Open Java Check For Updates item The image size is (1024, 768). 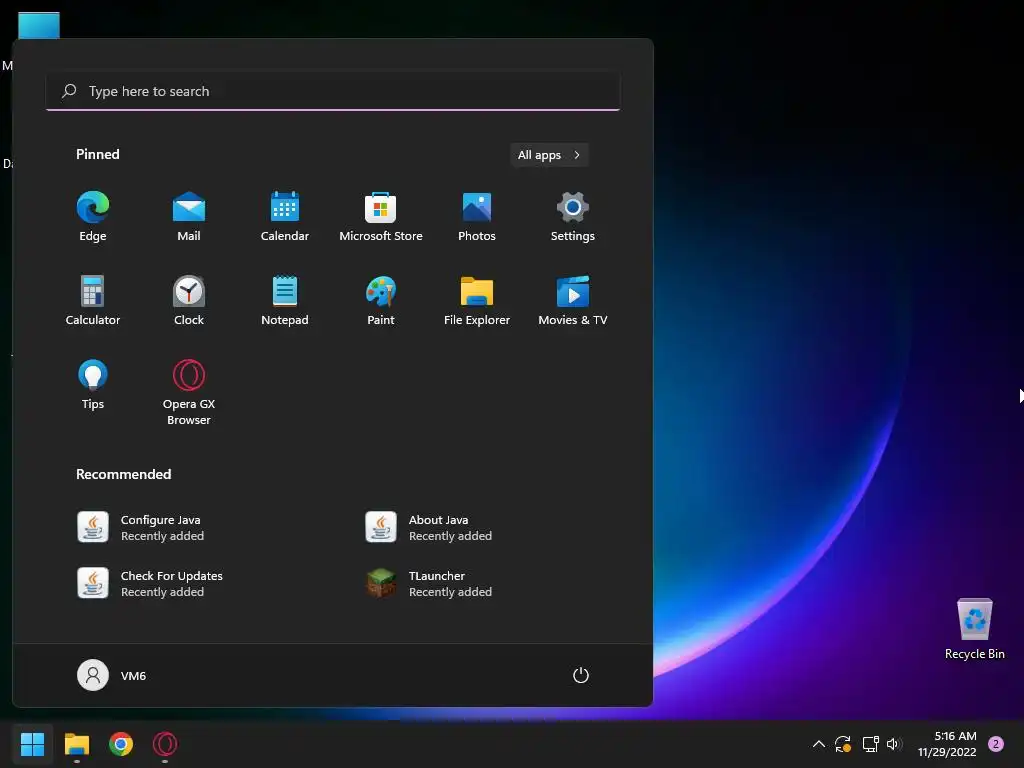pos(150,583)
